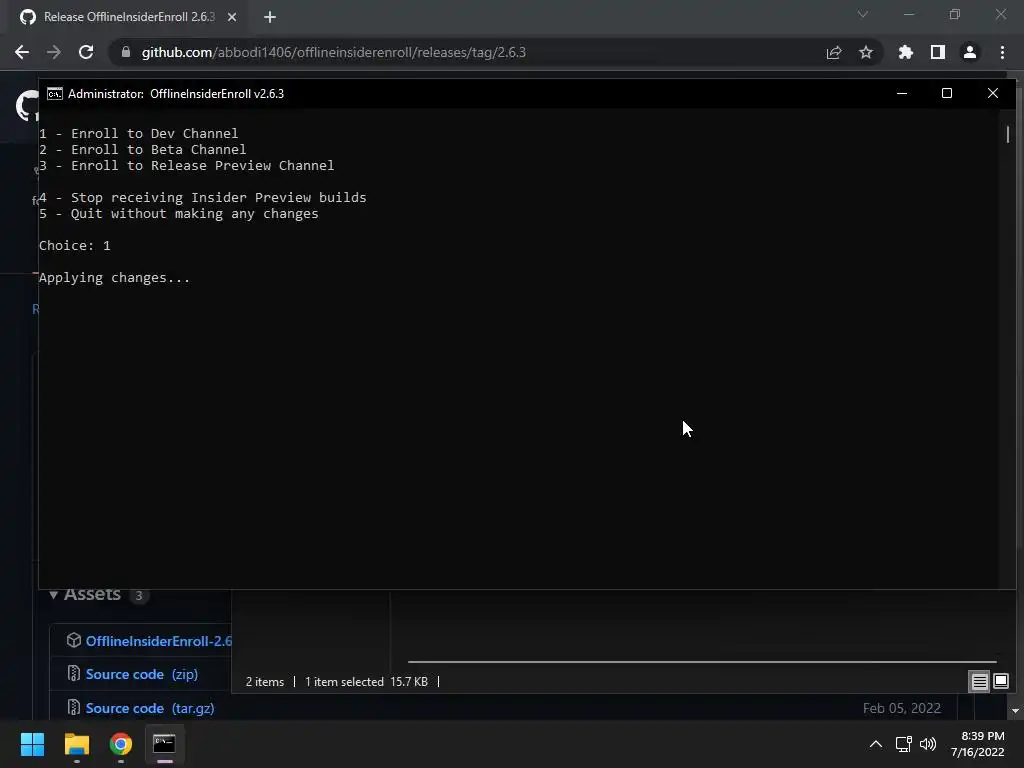The width and height of the screenshot is (1024, 768).
Task: Open a new Chrome tab
Action: [270, 17]
